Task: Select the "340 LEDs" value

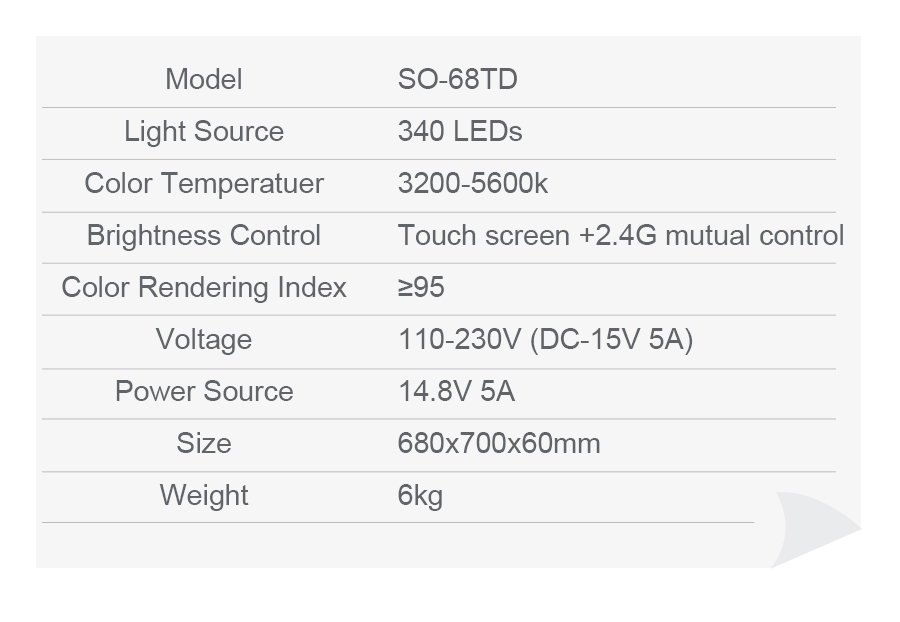Action: [x=460, y=132]
